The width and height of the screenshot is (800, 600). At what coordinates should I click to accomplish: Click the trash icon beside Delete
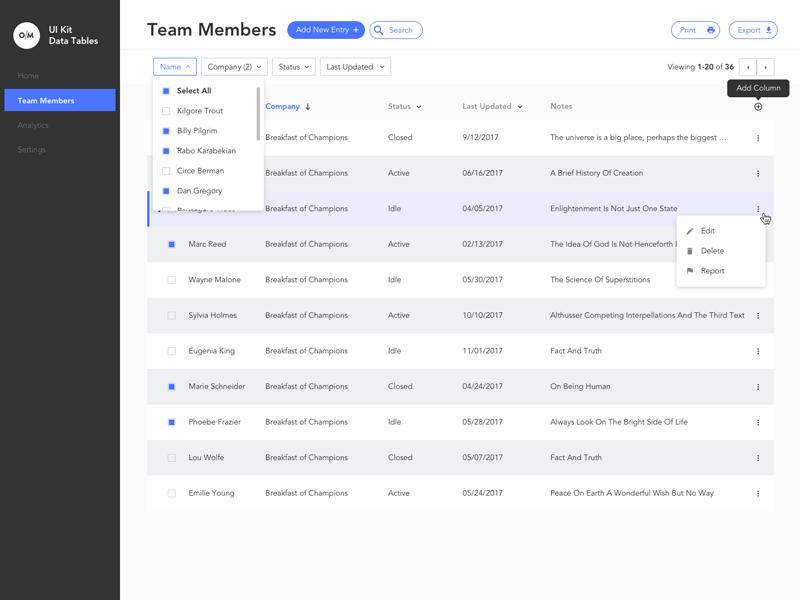[x=690, y=251]
